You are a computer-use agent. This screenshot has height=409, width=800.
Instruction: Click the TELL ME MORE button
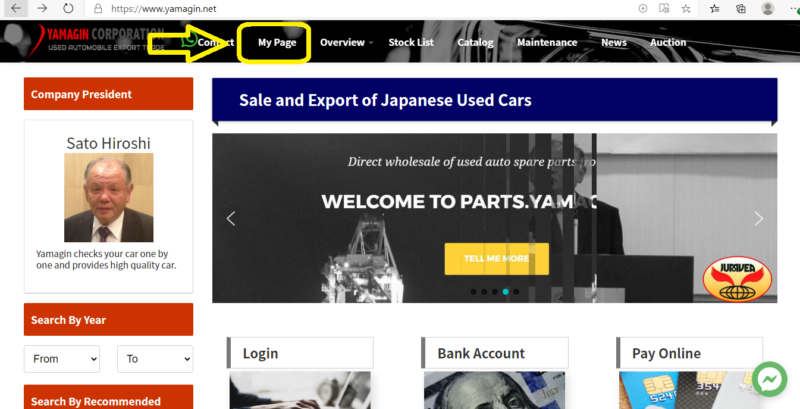(496, 259)
